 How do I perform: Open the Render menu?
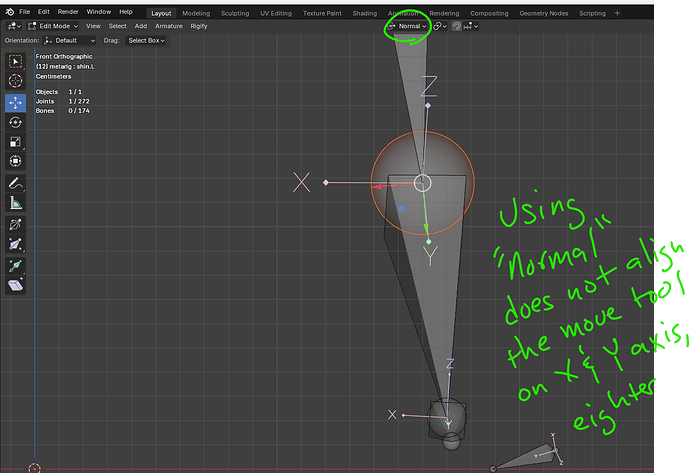click(68, 12)
